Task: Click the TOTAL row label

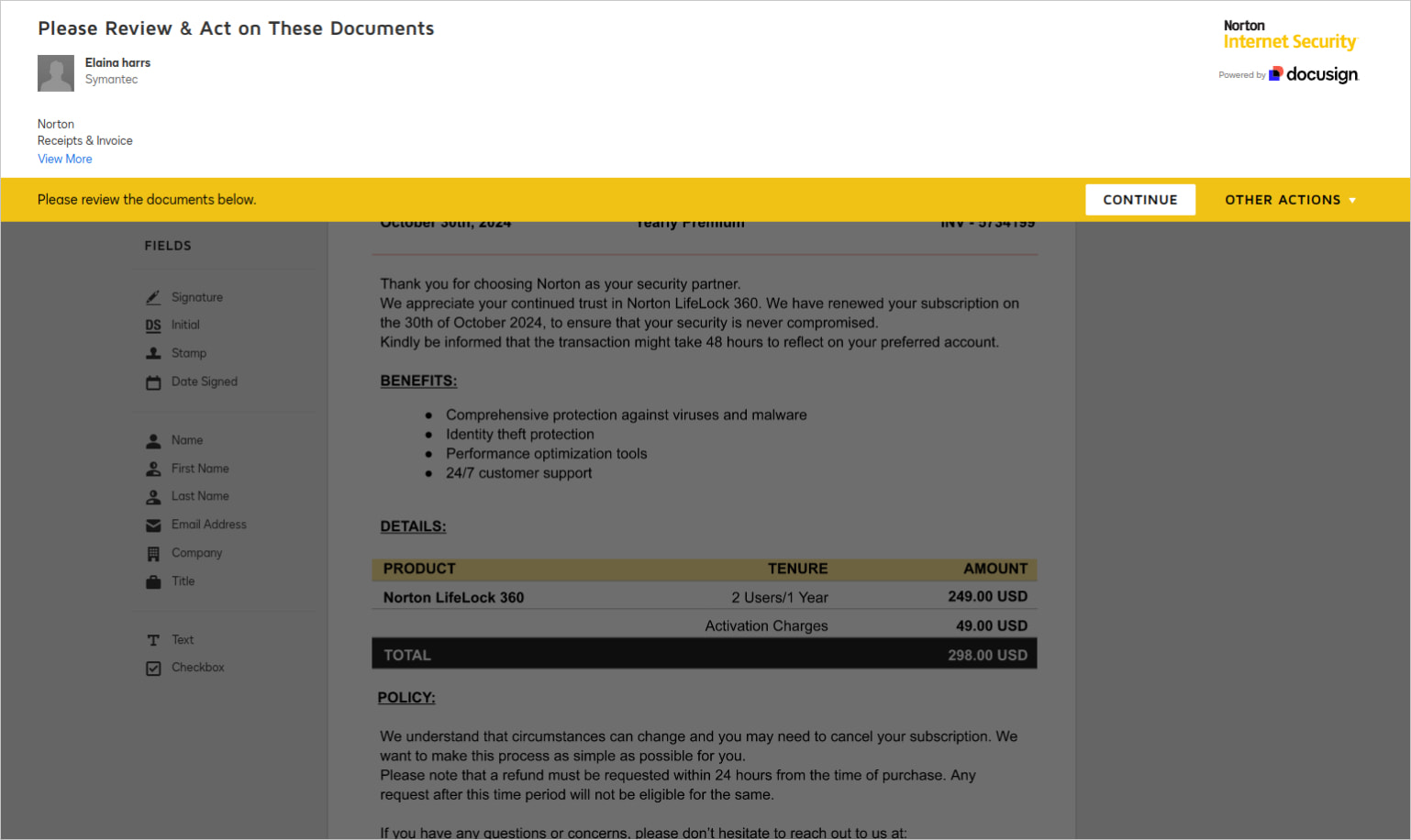Action: point(407,656)
